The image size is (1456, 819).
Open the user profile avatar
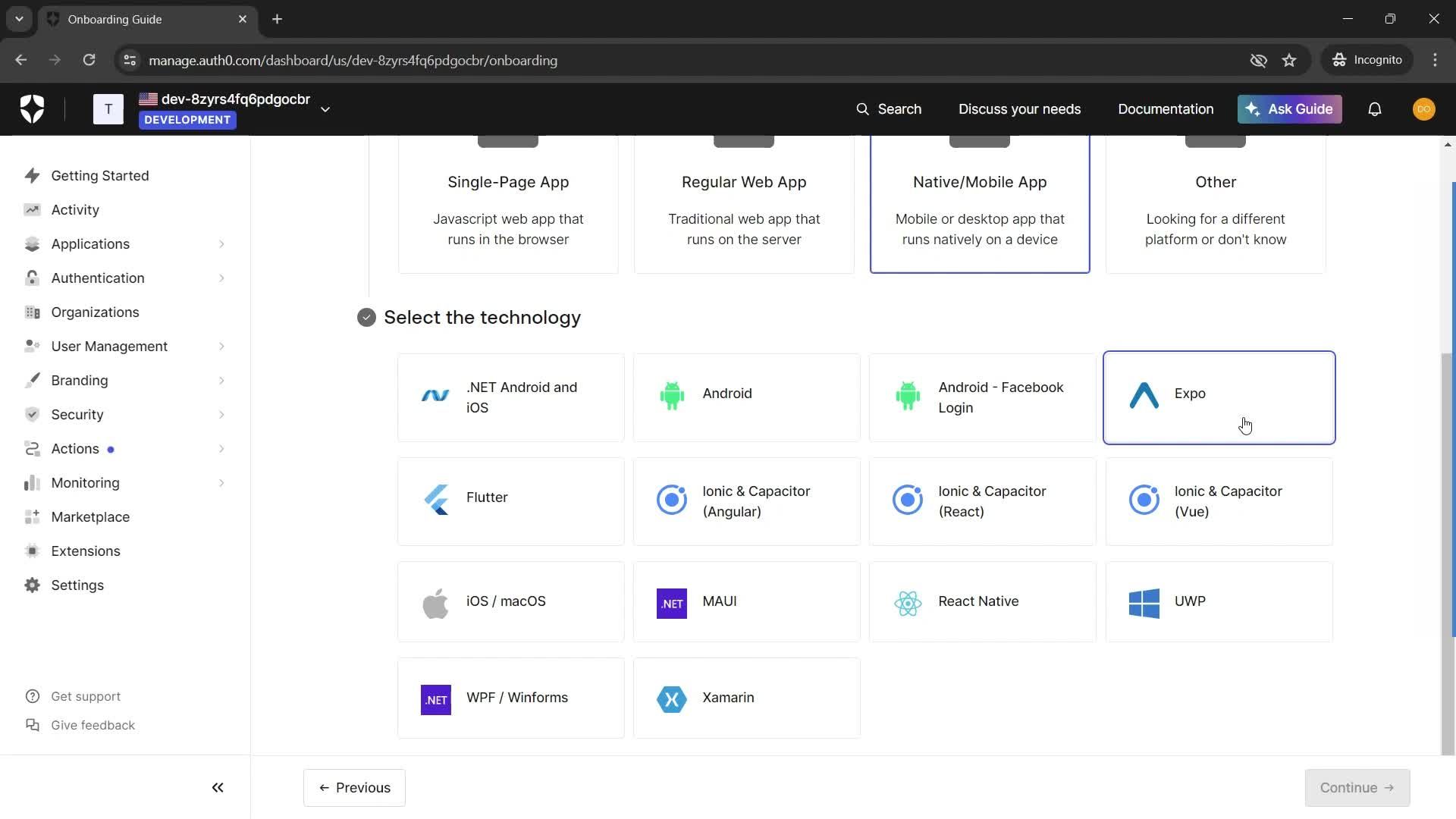tap(1424, 109)
